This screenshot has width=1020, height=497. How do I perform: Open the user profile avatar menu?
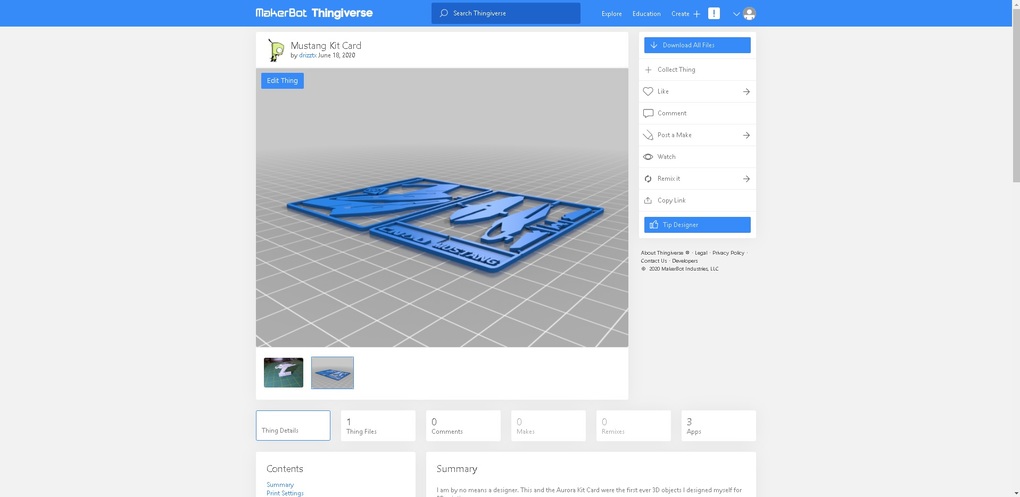pos(749,14)
